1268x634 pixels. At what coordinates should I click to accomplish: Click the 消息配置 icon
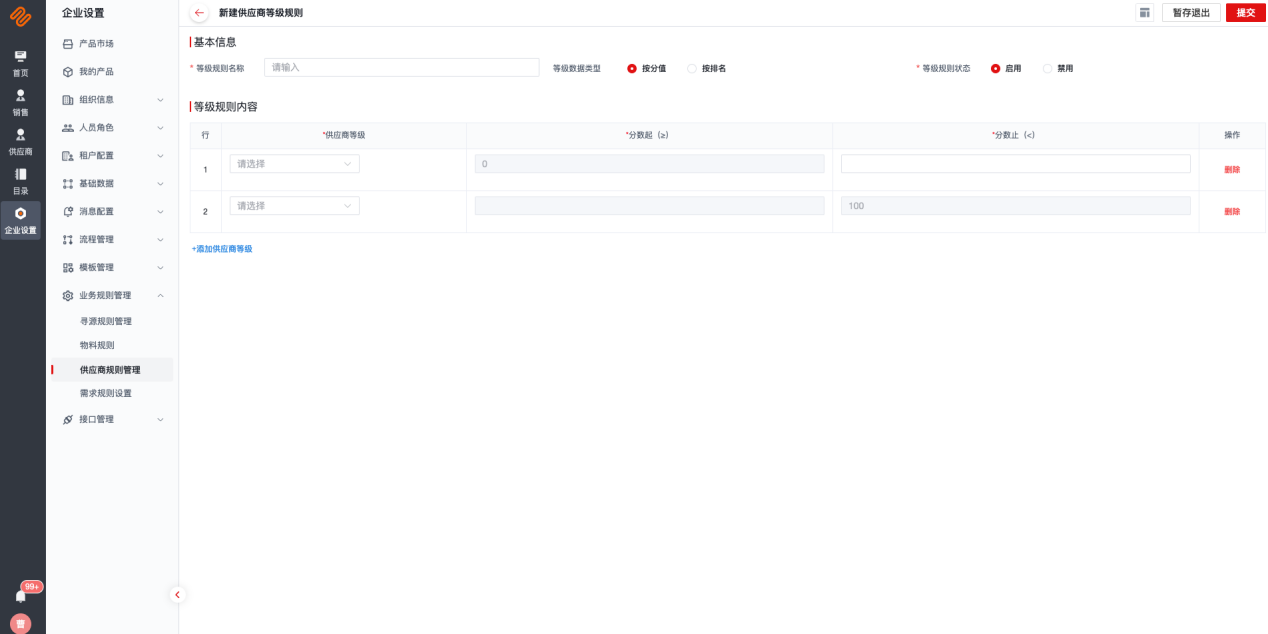68,212
